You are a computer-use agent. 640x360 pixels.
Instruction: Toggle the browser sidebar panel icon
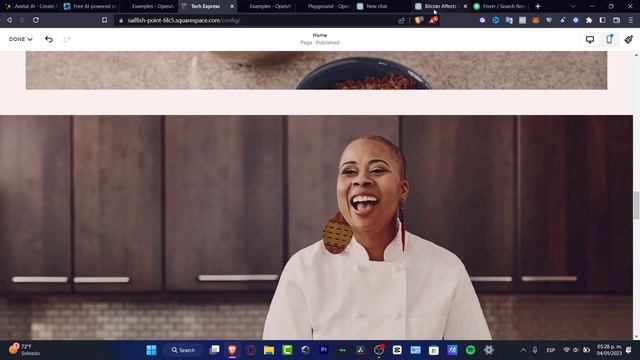click(602, 20)
